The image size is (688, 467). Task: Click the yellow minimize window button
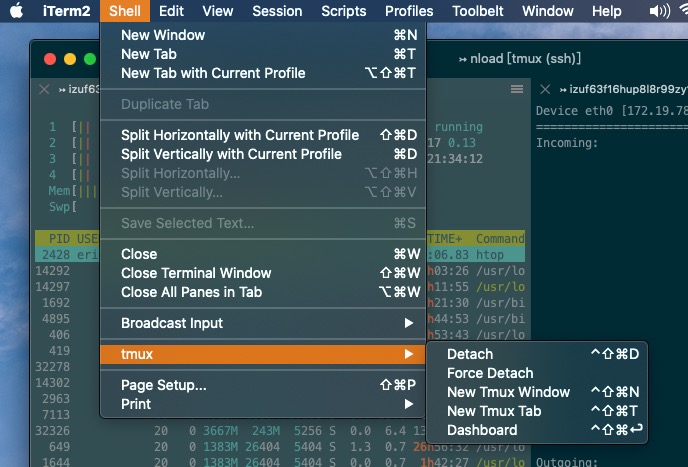tap(70, 59)
